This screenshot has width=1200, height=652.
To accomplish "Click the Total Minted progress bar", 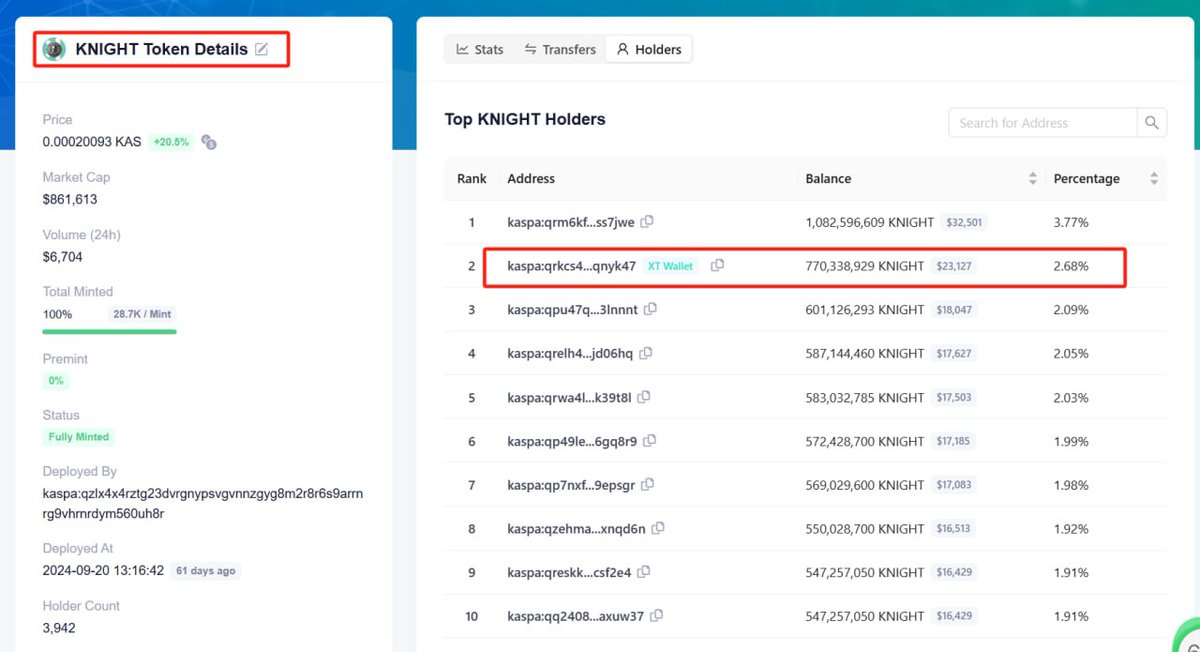I will coord(109,331).
